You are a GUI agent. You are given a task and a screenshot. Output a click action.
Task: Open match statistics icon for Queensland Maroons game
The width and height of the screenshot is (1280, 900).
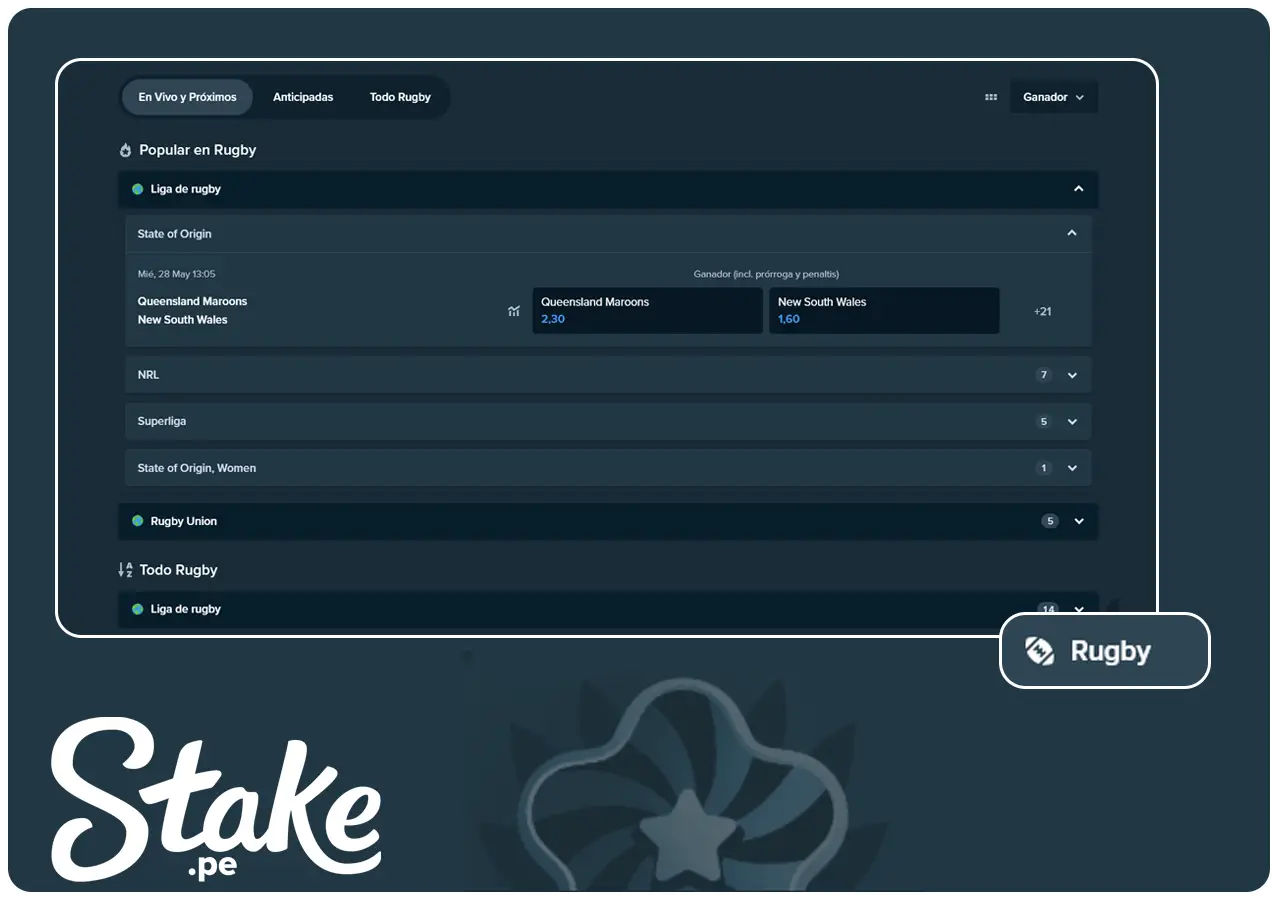(x=514, y=311)
